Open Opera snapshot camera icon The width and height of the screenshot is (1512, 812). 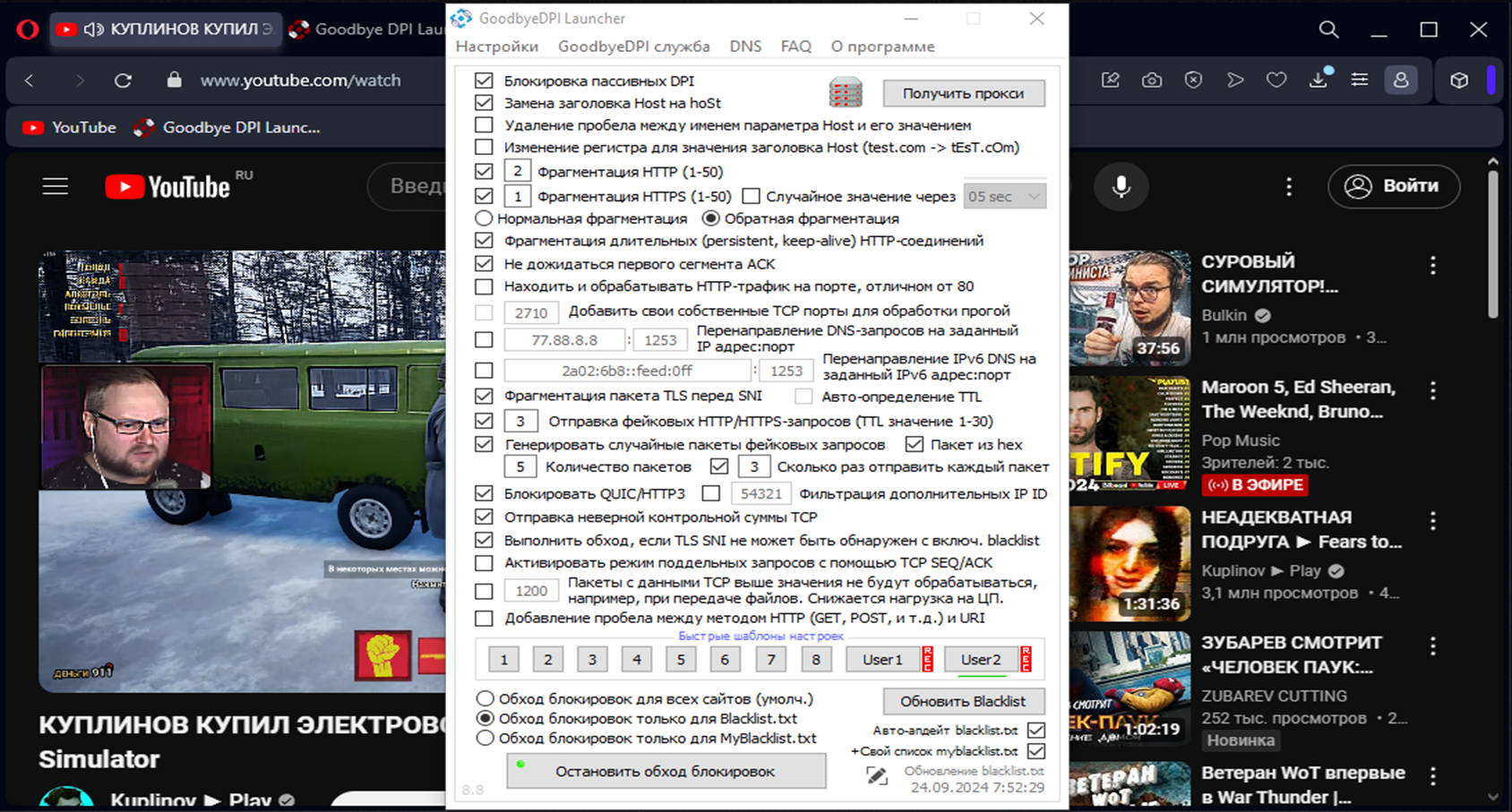point(1152,81)
